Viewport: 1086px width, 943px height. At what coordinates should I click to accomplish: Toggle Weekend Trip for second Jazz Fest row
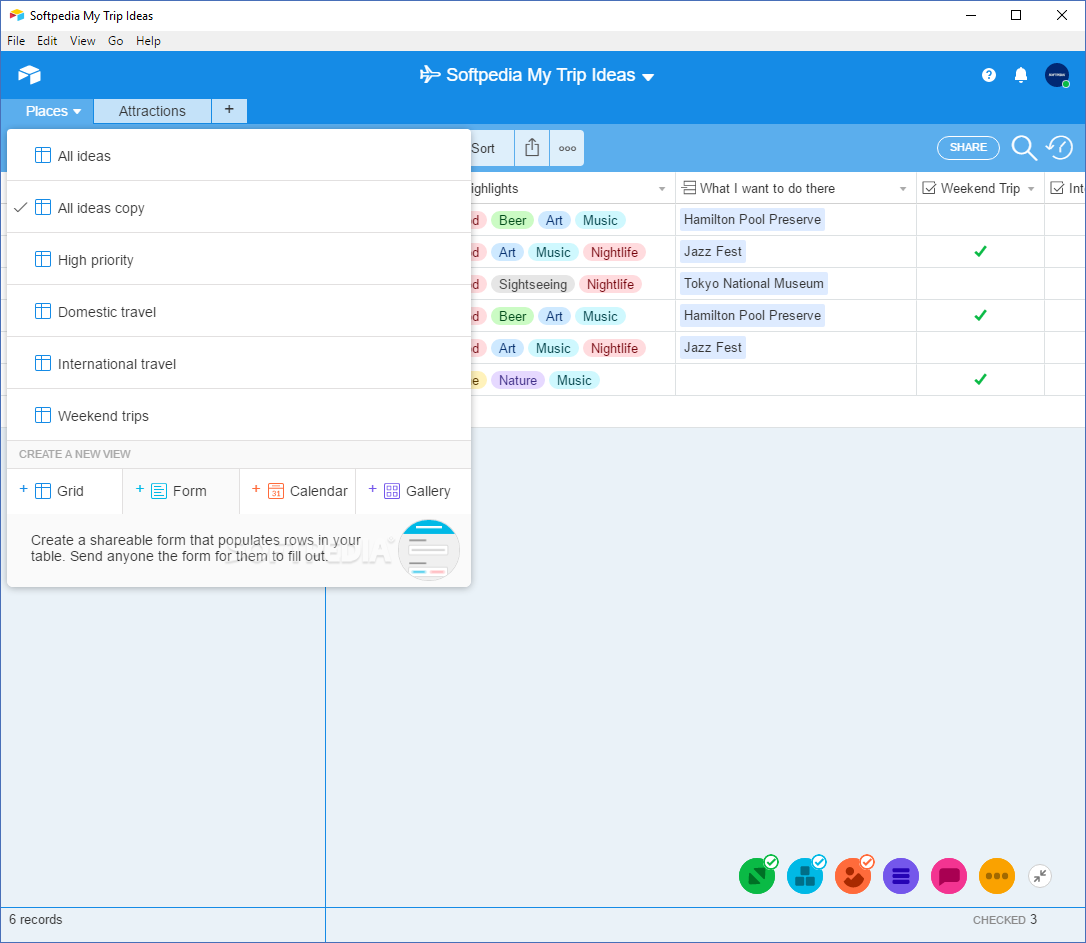pyautogui.click(x=980, y=348)
